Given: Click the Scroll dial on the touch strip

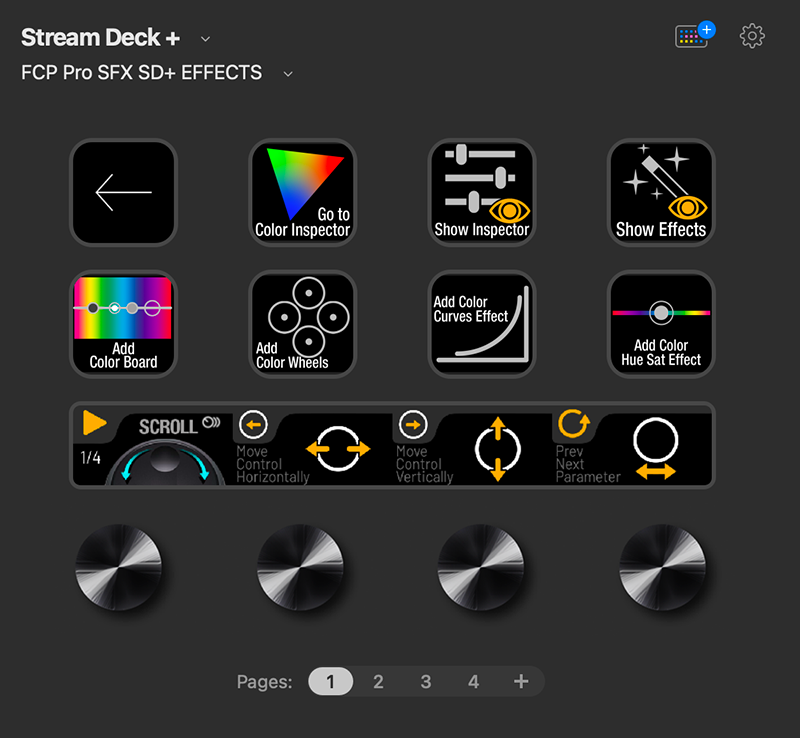Looking at the screenshot, I should click(153, 445).
